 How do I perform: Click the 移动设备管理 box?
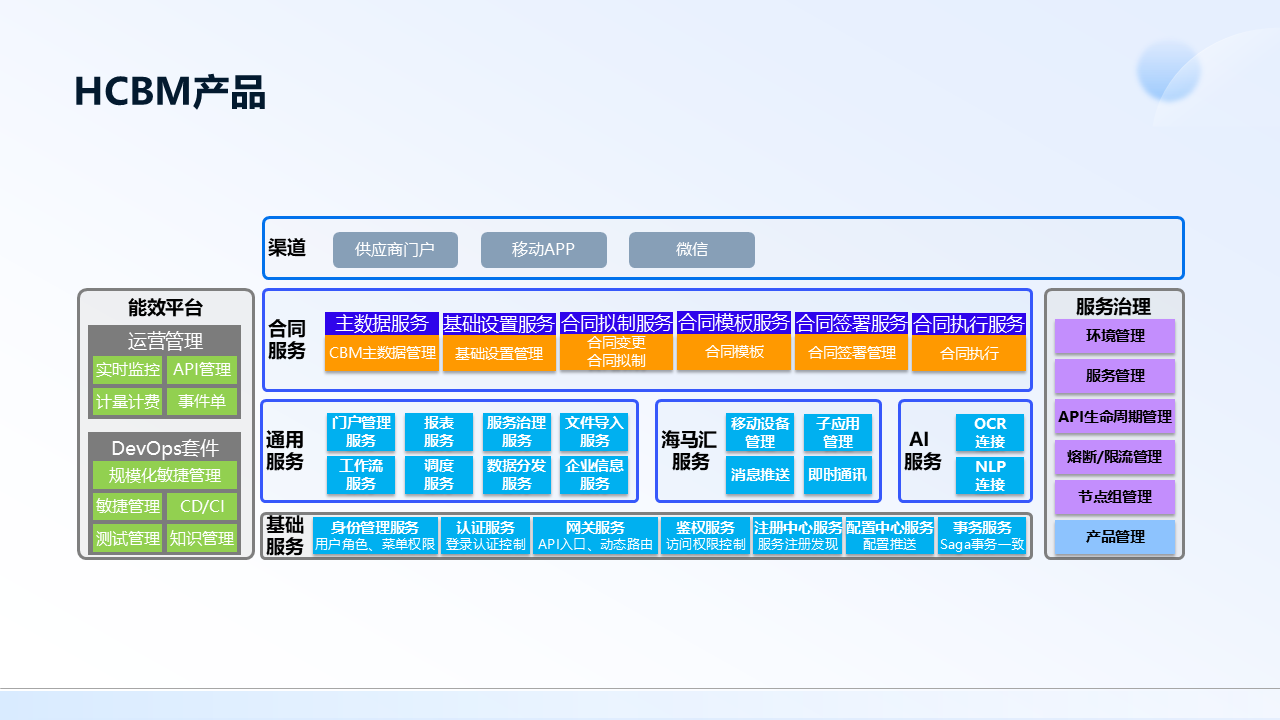(x=760, y=432)
